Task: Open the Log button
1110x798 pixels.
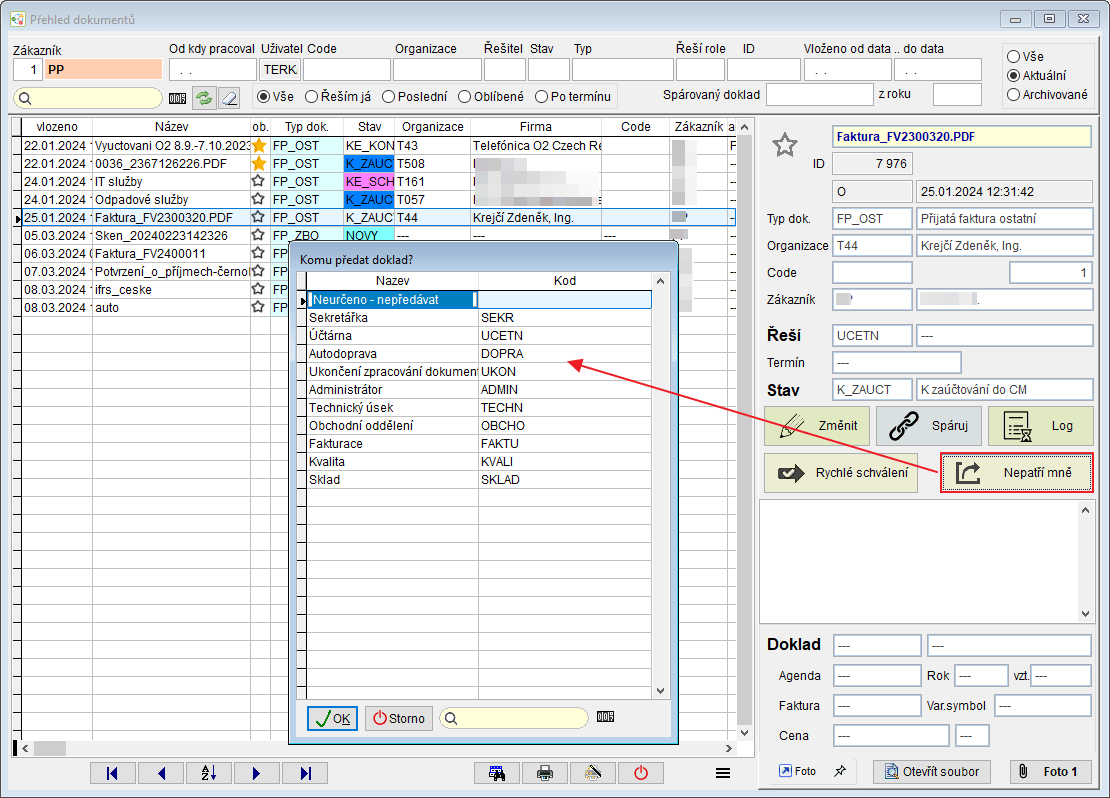Action: tap(1040, 426)
